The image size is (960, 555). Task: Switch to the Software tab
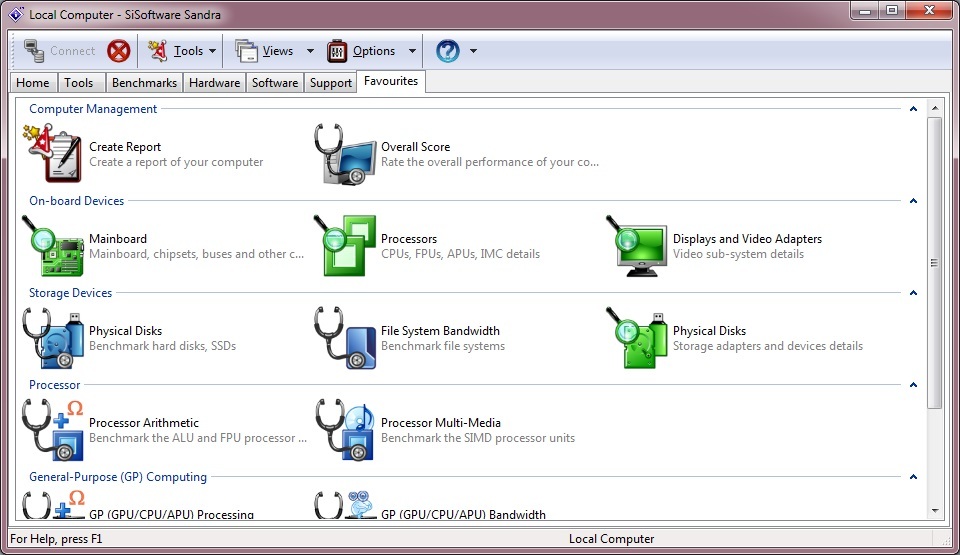(x=275, y=83)
